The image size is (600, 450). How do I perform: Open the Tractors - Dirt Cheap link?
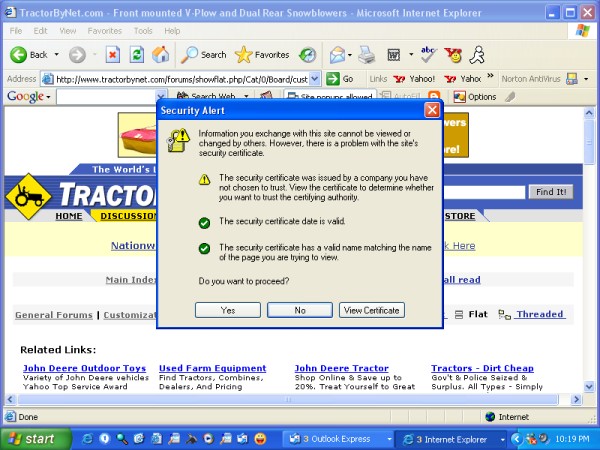tap(482, 368)
